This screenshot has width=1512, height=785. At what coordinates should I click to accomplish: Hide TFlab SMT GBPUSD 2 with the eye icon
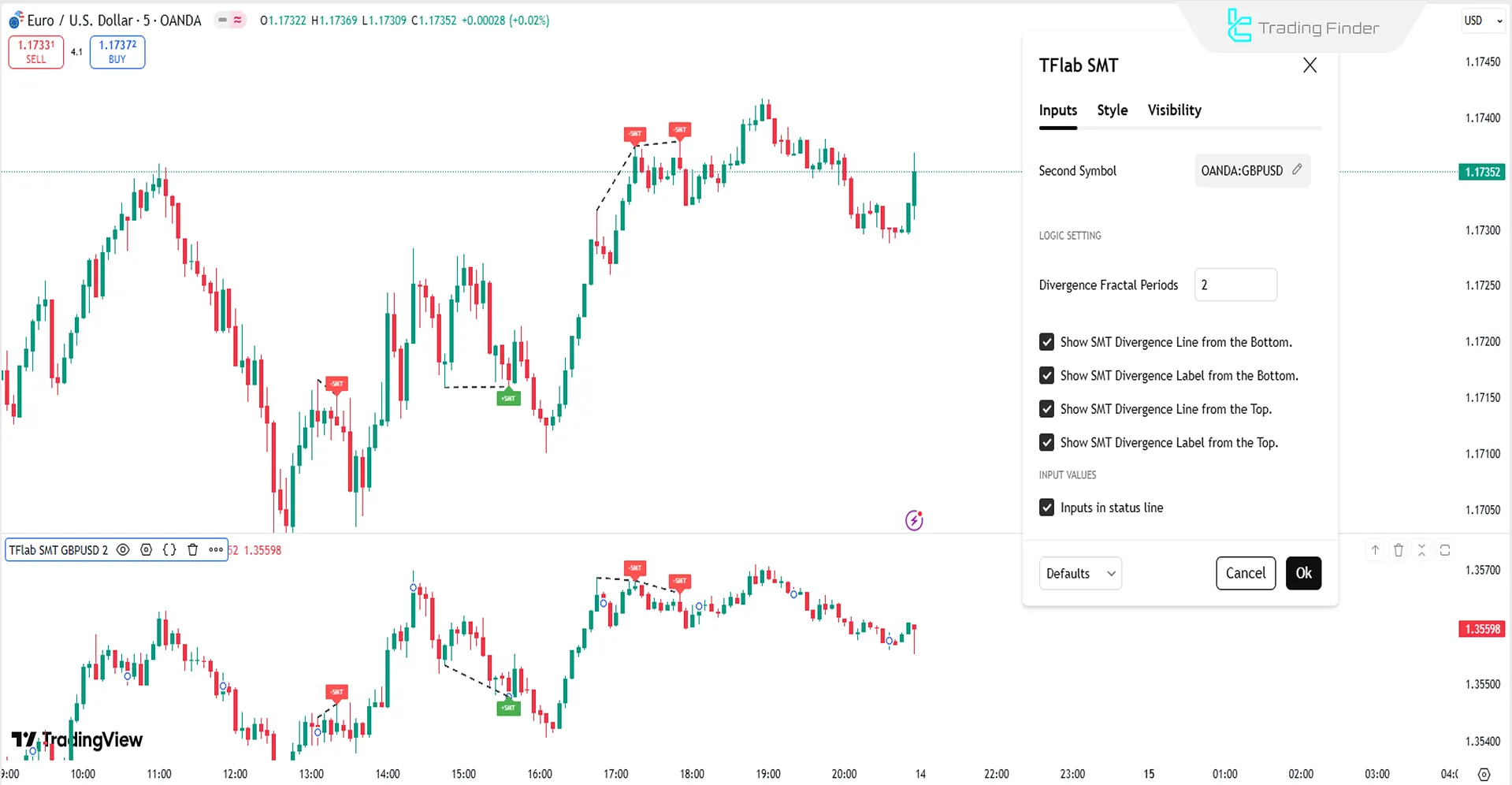pos(122,549)
